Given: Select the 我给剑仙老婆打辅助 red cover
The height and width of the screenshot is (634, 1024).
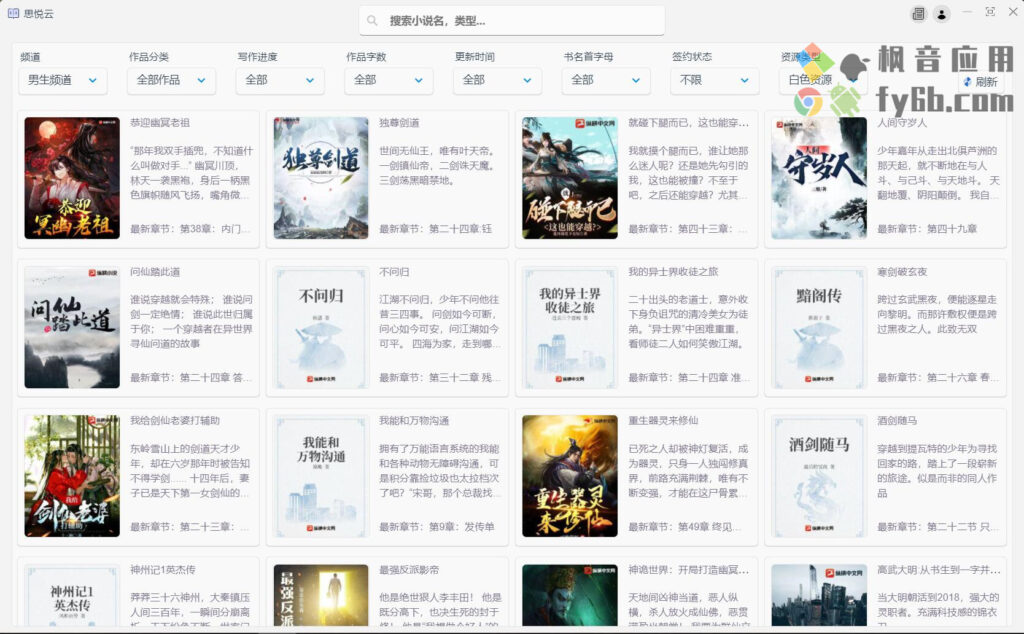Looking at the screenshot, I should (x=72, y=476).
